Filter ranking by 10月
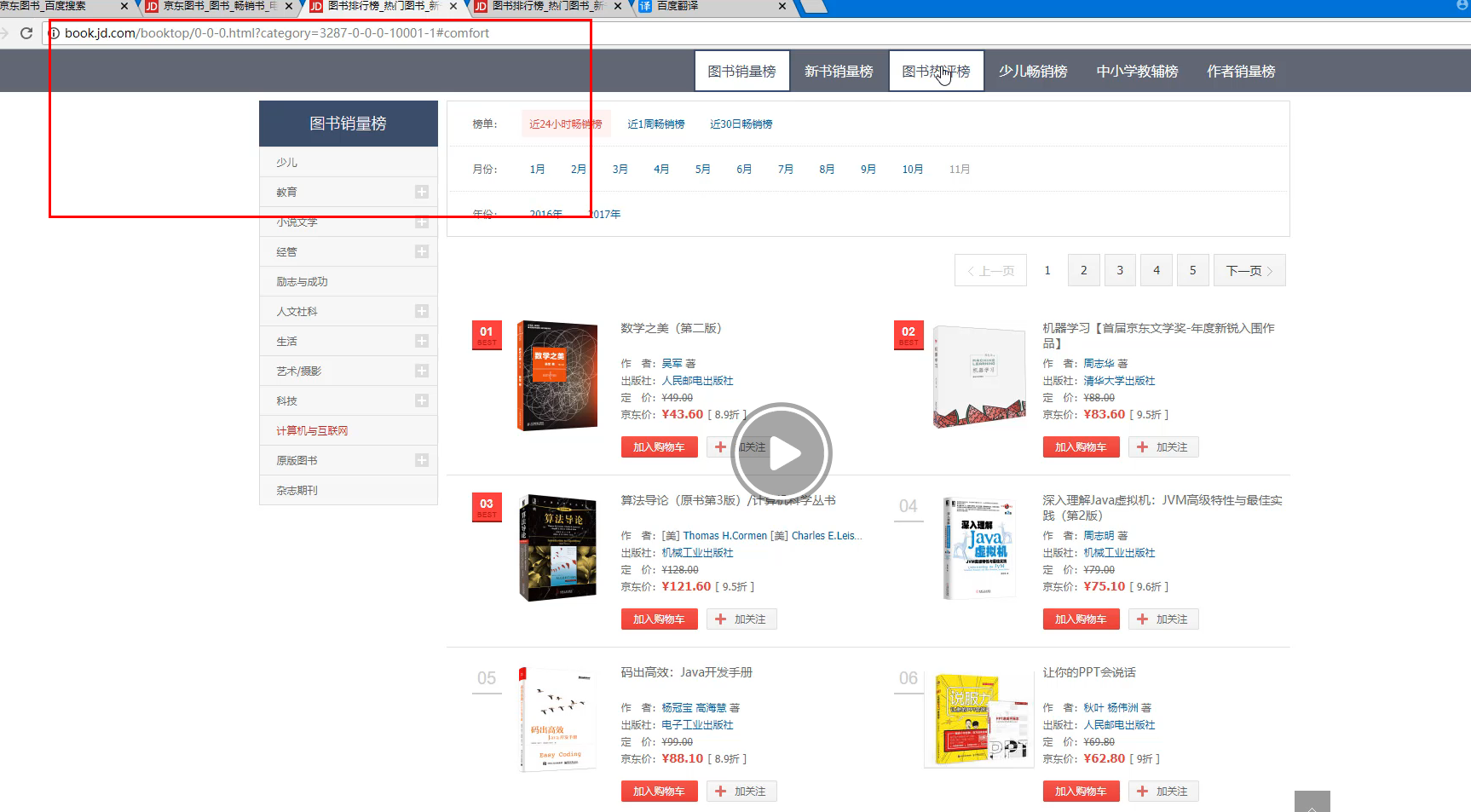 pyautogui.click(x=913, y=170)
